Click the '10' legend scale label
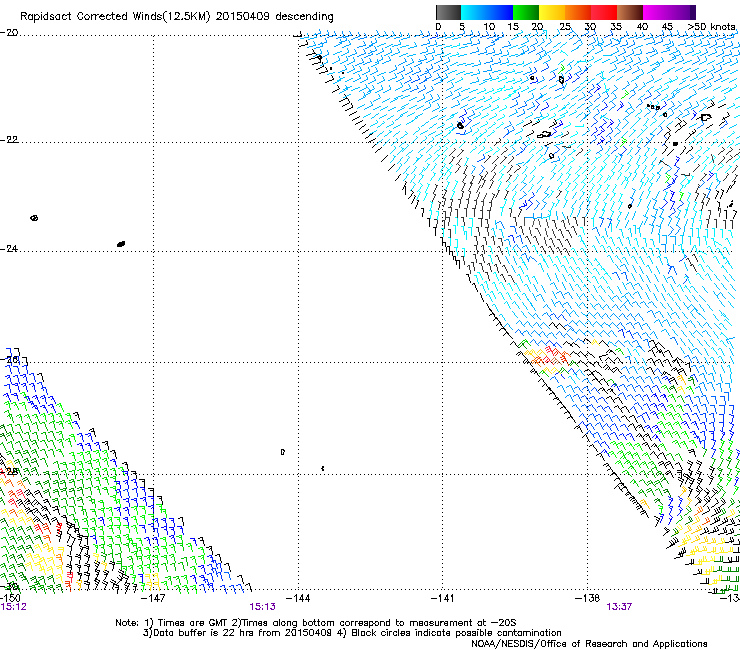740x650 pixels. click(x=489, y=26)
